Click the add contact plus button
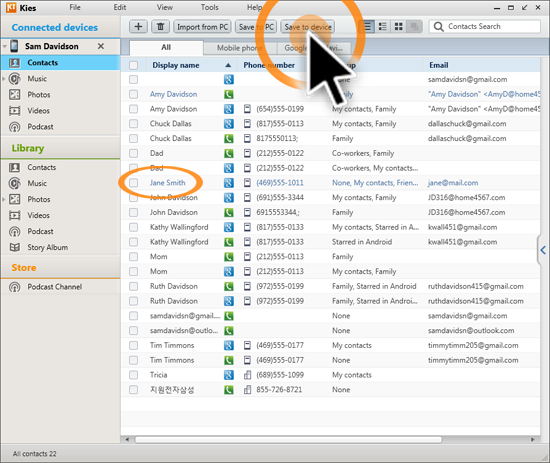550x463 pixels. (138, 27)
